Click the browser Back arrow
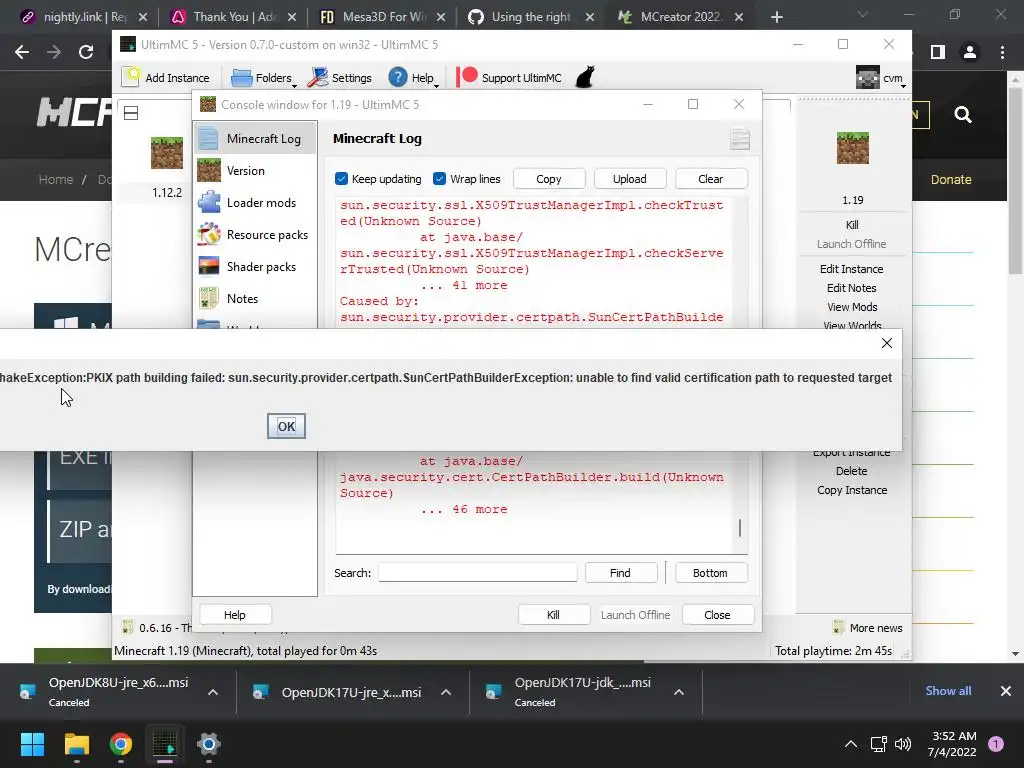 [x=22, y=52]
